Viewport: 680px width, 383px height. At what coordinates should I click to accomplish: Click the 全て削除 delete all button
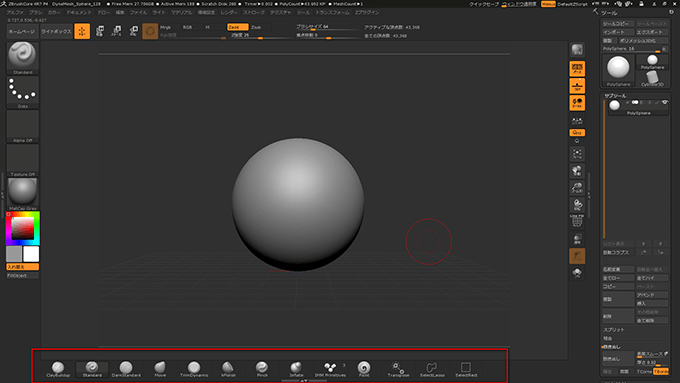(652, 321)
